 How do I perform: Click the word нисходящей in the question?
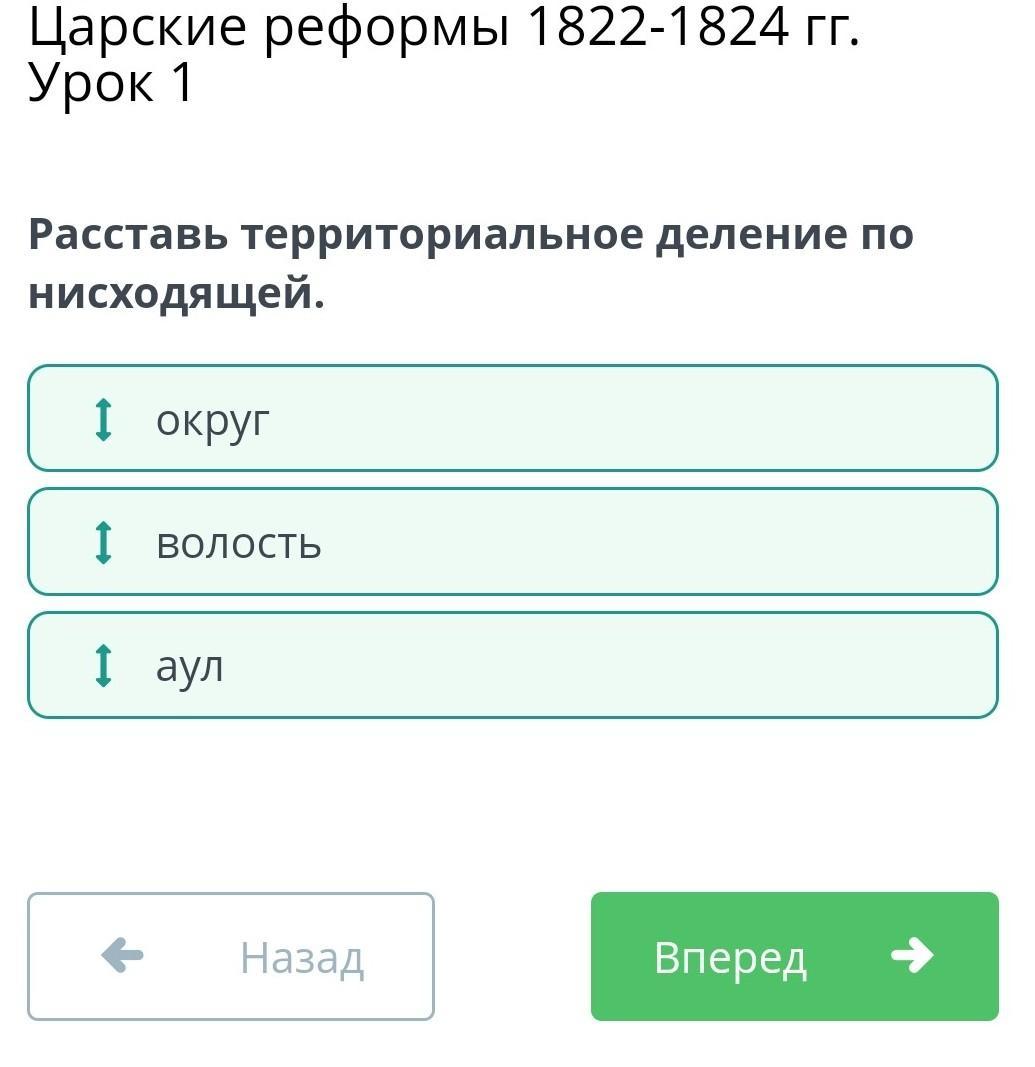[x=176, y=293]
